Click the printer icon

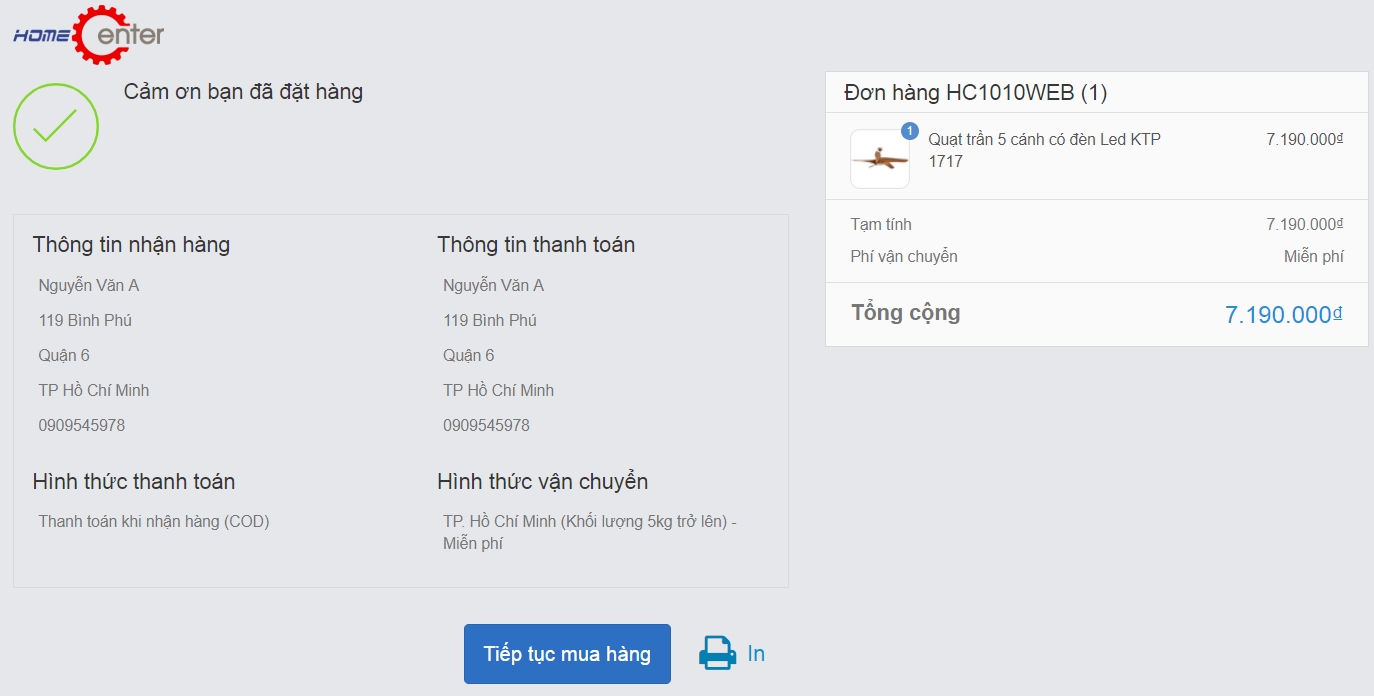click(x=717, y=653)
